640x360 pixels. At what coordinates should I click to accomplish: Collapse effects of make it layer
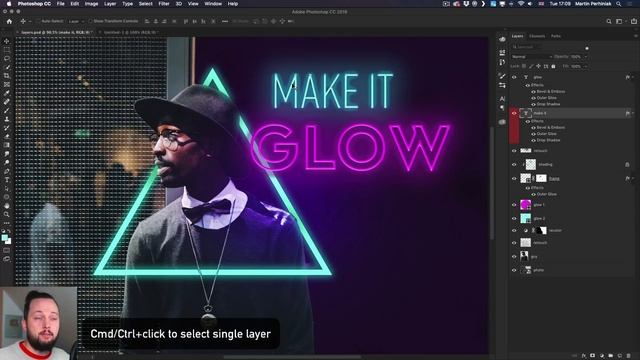[633, 113]
